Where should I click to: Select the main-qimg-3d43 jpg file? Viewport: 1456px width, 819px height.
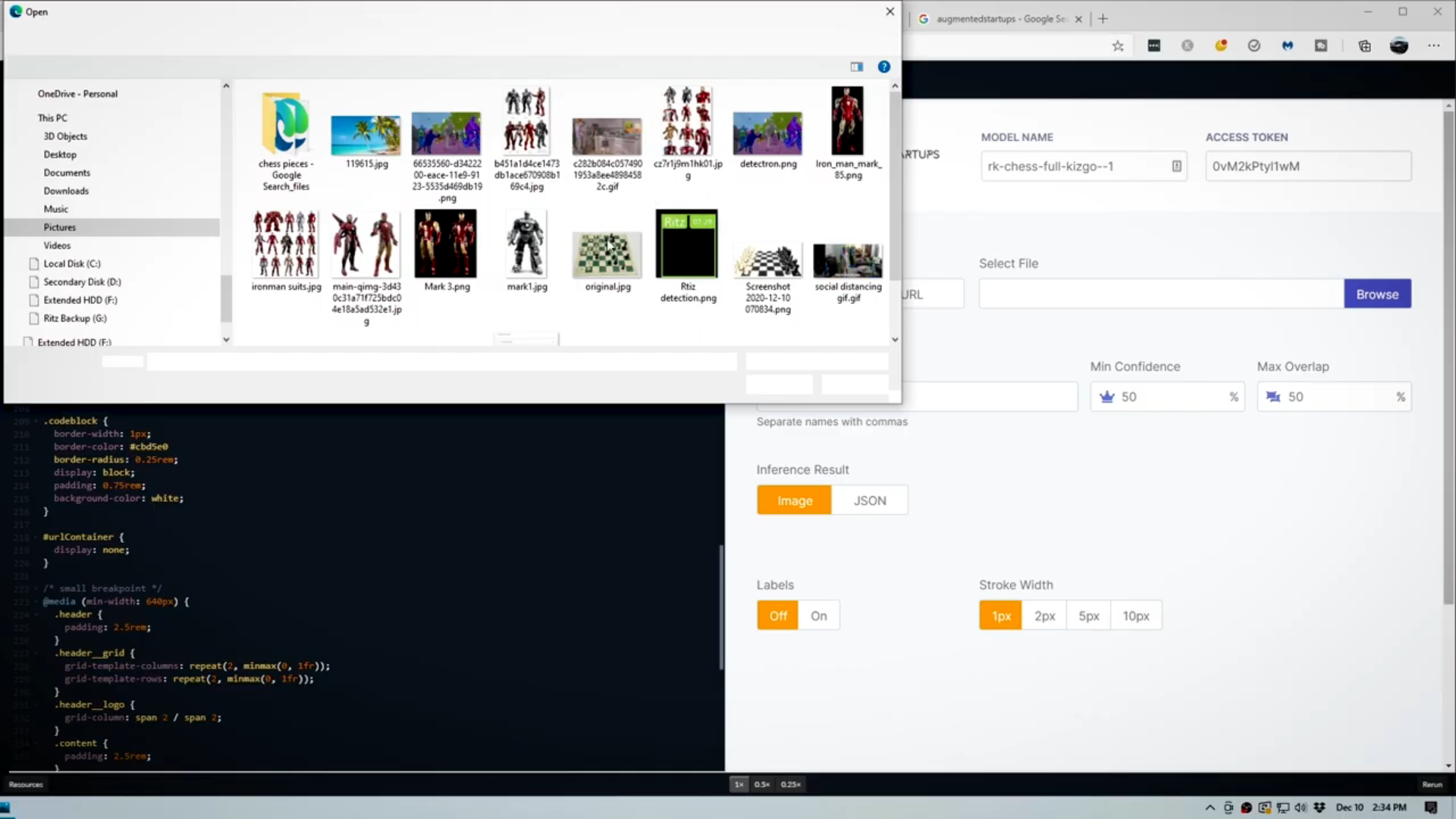[366, 268]
